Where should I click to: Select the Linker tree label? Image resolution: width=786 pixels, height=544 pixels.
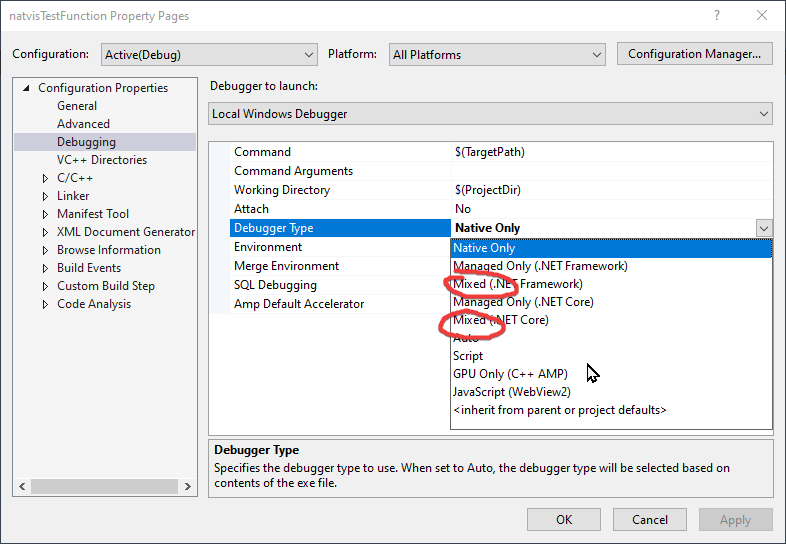coord(73,196)
